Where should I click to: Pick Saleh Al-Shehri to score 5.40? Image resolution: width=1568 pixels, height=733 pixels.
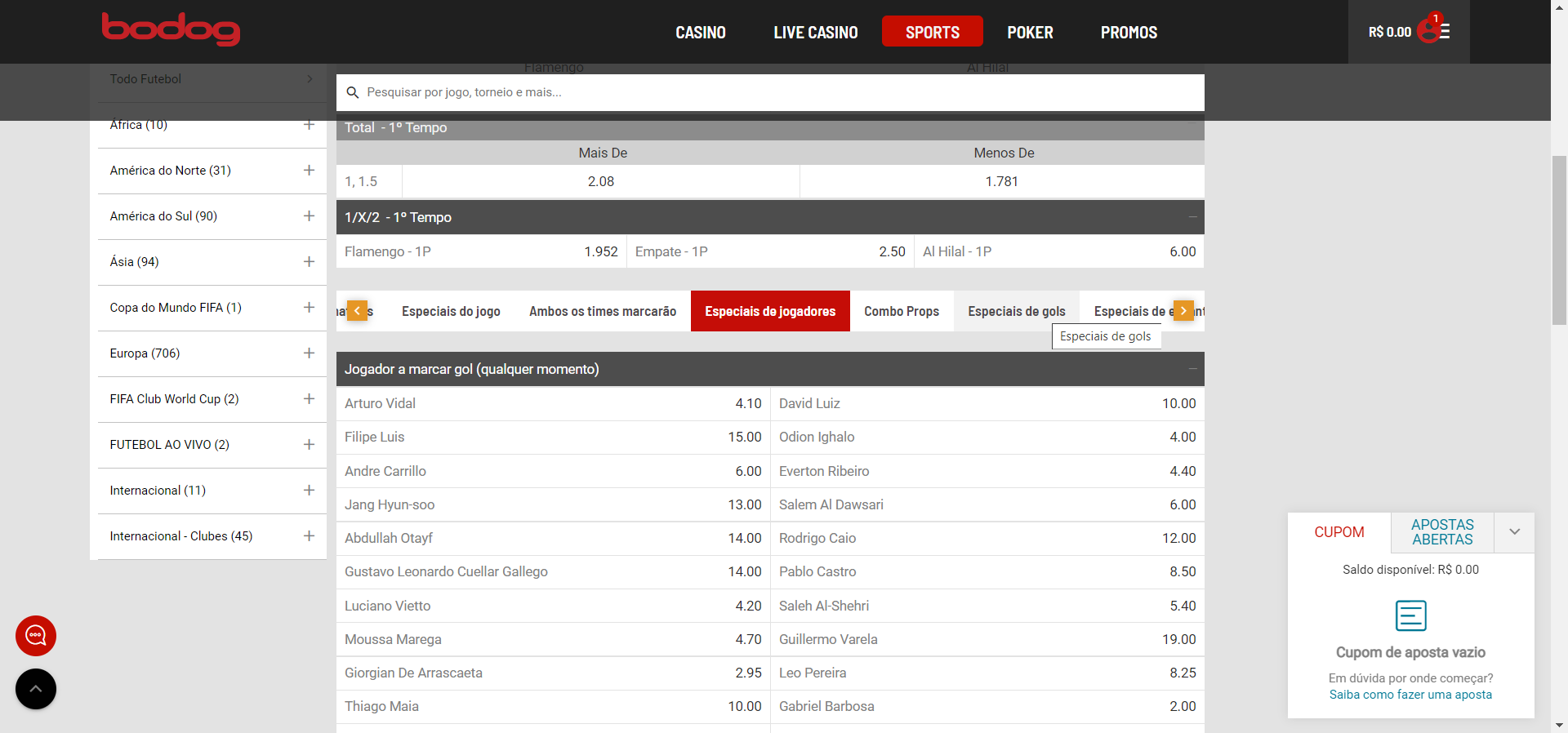click(x=987, y=606)
